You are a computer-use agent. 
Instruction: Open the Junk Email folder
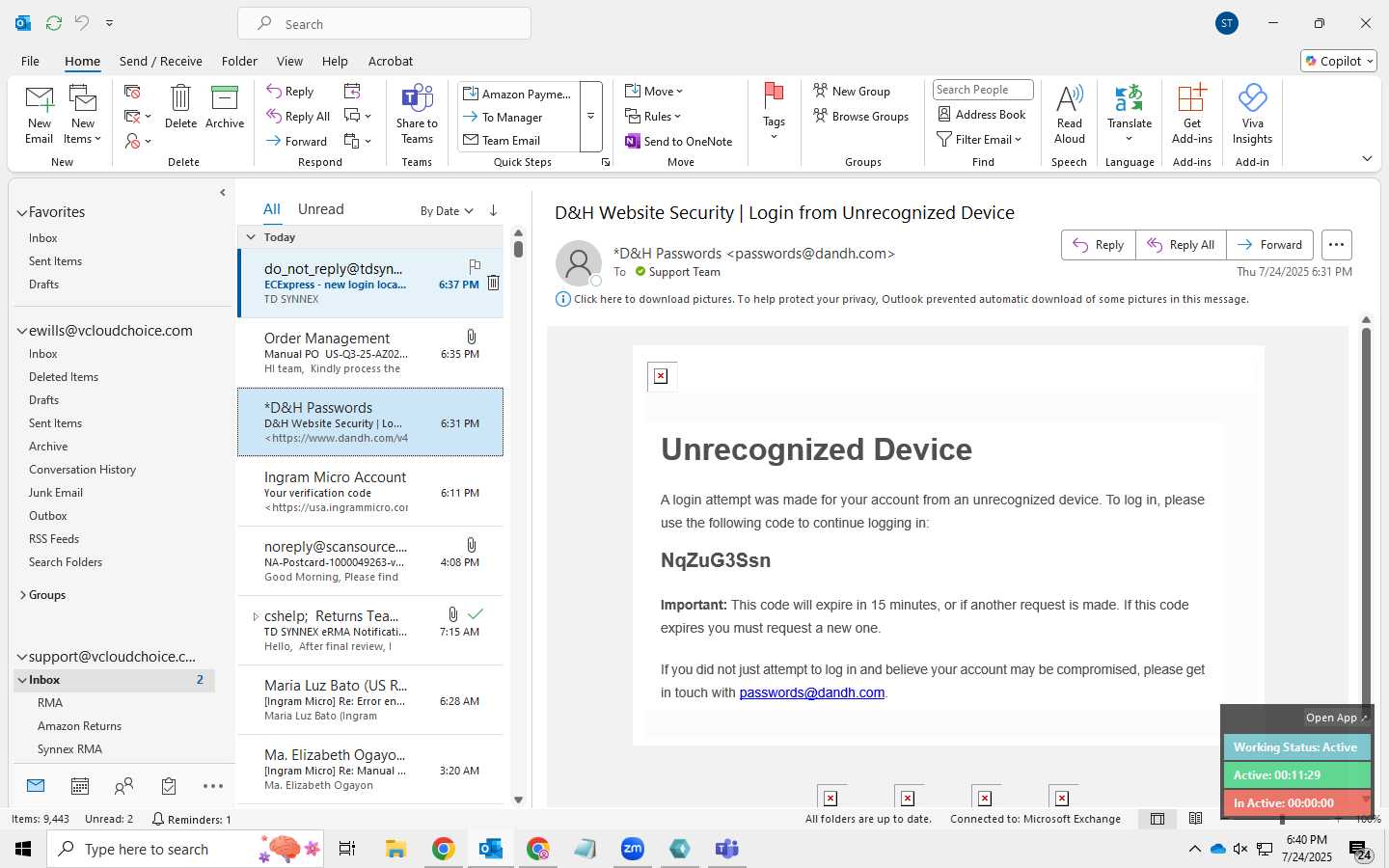[x=56, y=493]
